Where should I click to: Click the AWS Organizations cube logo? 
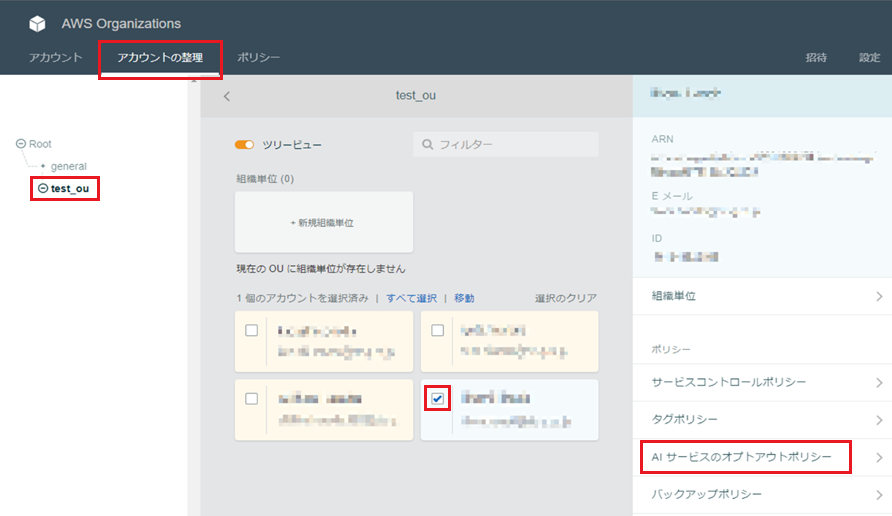coord(38,23)
